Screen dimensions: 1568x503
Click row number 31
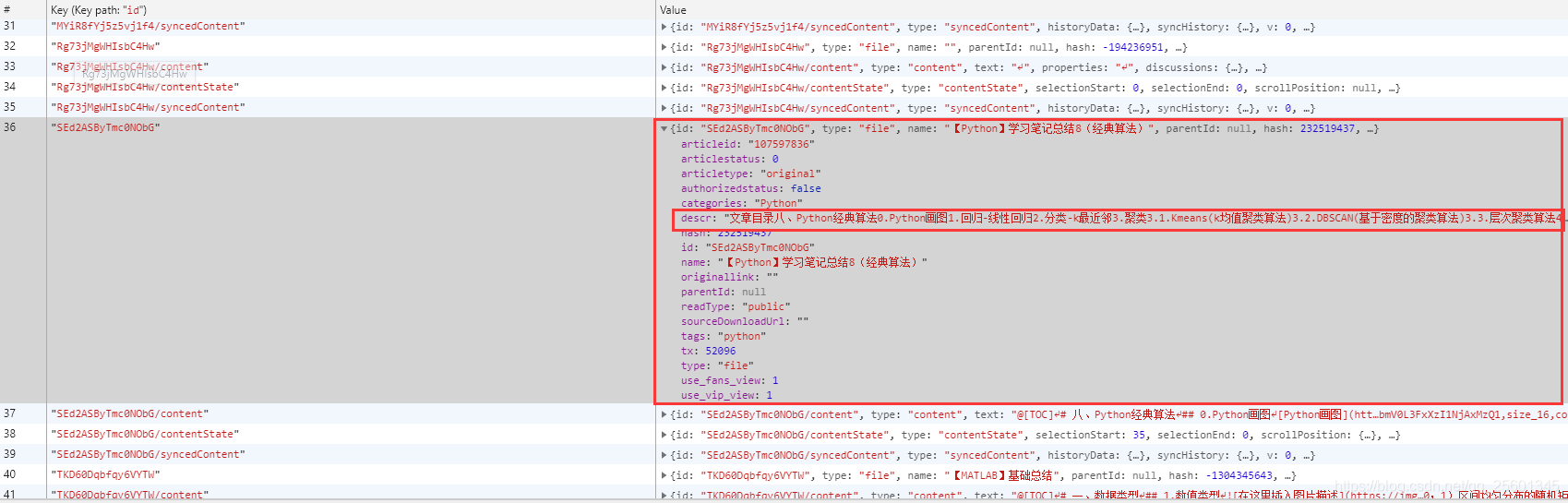pyautogui.click(x=9, y=26)
